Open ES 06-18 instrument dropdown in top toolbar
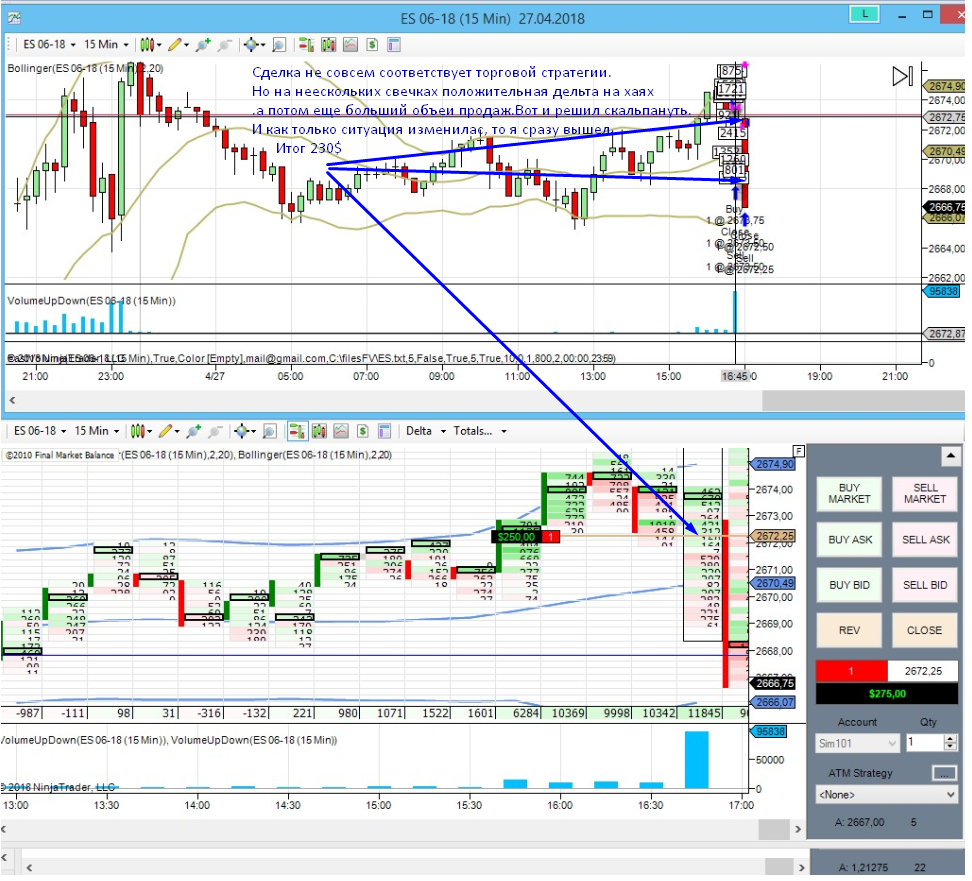 tap(50, 45)
